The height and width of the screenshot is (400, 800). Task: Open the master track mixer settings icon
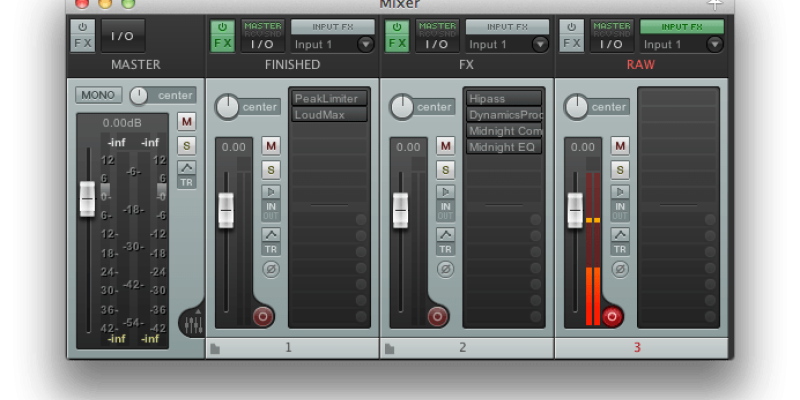point(191,321)
